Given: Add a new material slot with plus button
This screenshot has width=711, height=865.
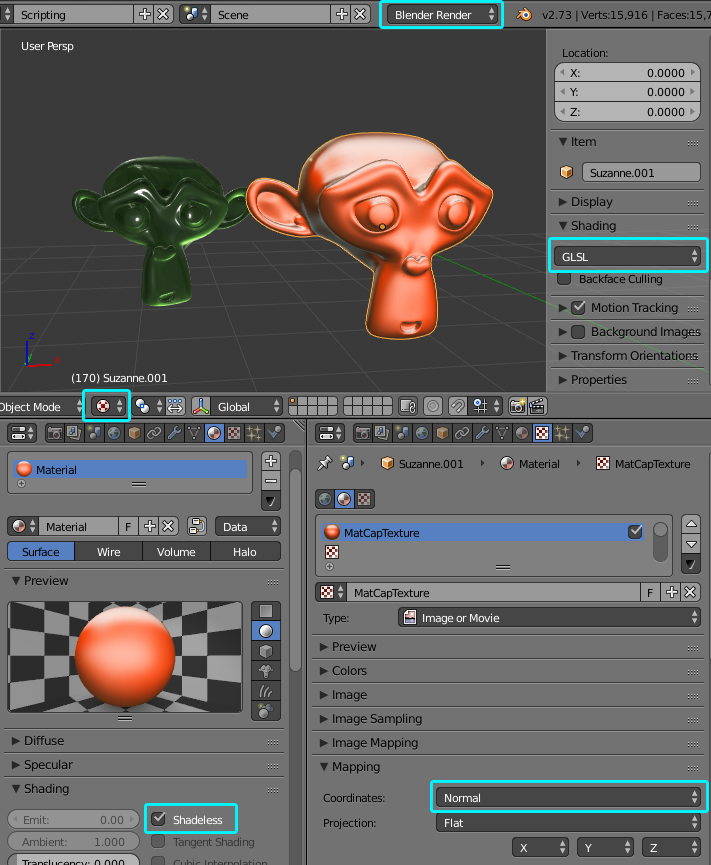Looking at the screenshot, I should pyautogui.click(x=270, y=461).
